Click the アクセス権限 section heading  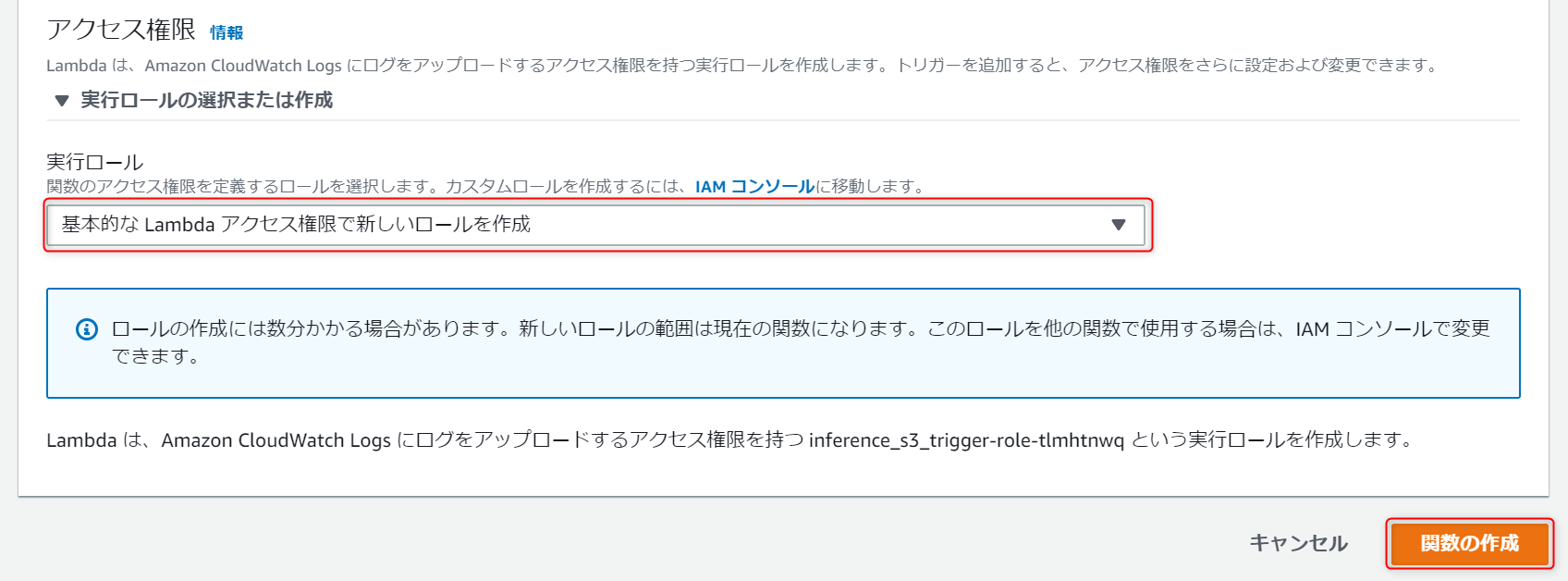[121, 30]
